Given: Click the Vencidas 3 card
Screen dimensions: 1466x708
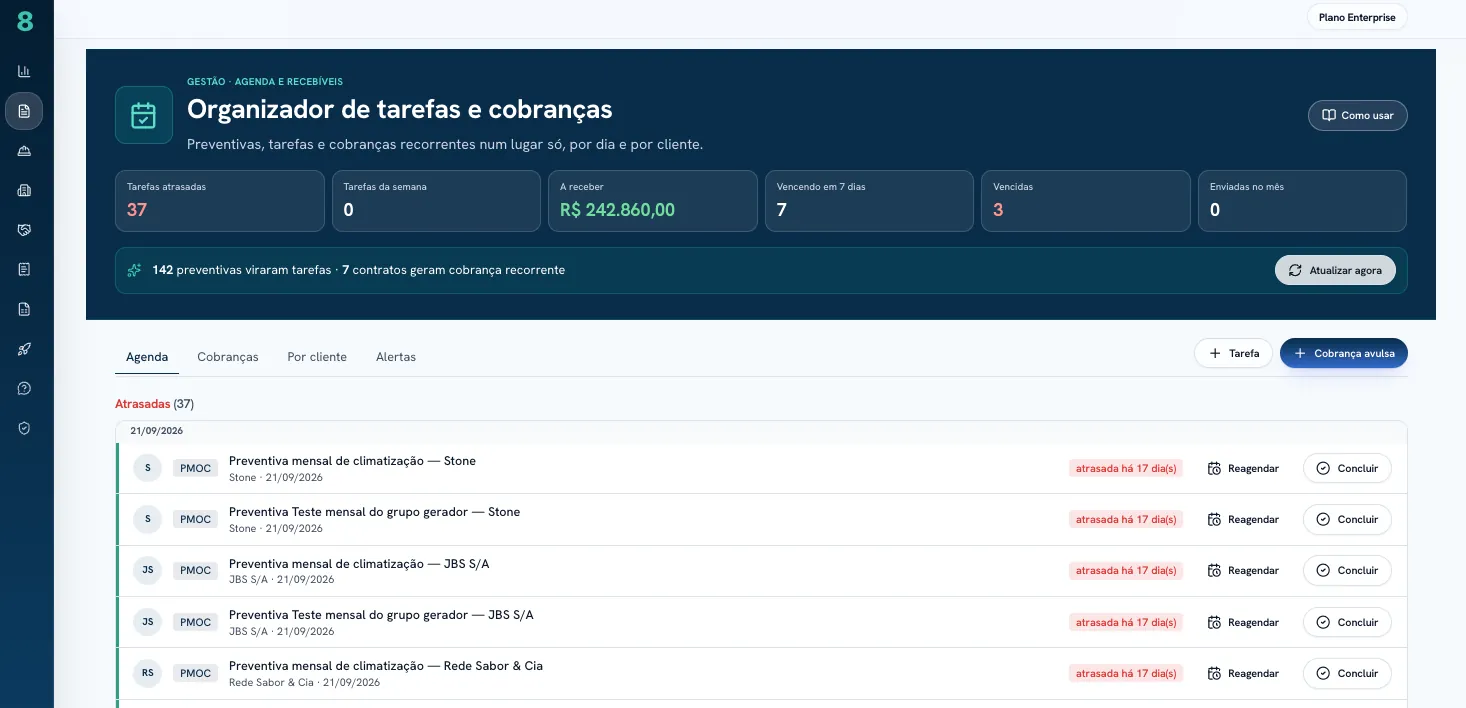Looking at the screenshot, I should 1086,201.
